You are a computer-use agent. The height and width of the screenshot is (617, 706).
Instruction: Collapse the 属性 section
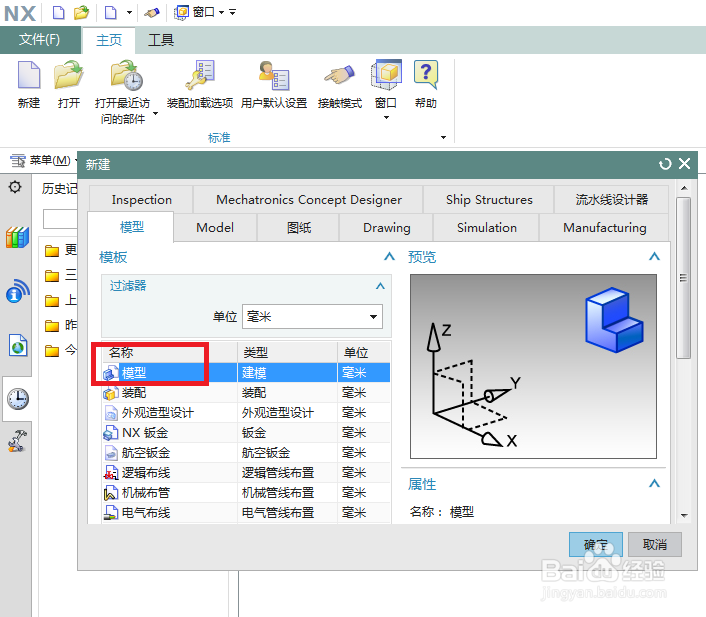pyautogui.click(x=654, y=484)
